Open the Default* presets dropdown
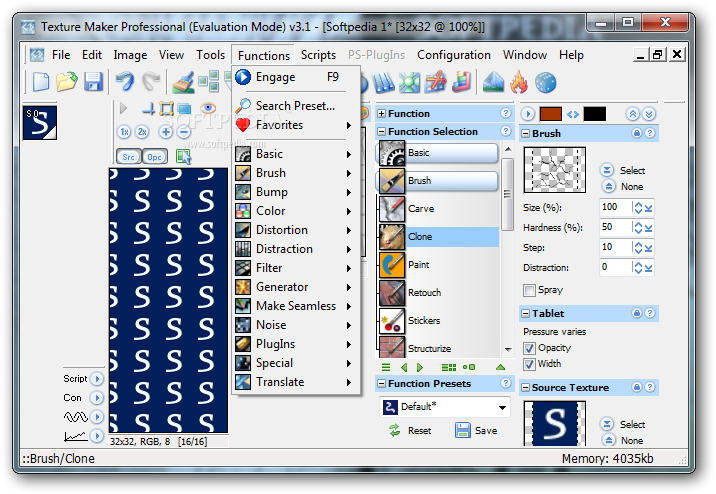 (x=445, y=407)
